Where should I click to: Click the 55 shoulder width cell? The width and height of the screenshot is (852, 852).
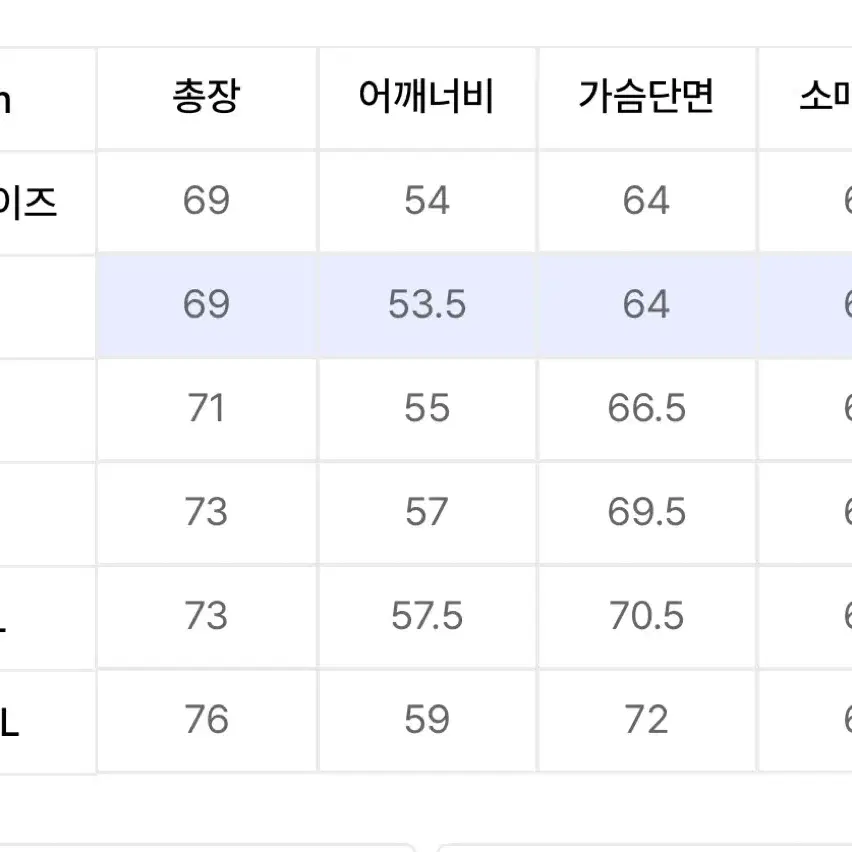[x=427, y=408]
